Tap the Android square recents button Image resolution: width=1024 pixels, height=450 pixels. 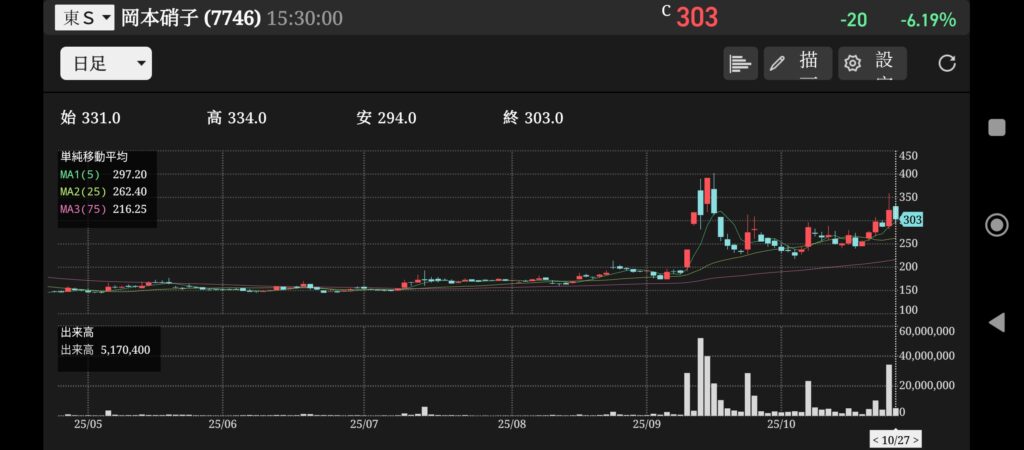[996, 127]
